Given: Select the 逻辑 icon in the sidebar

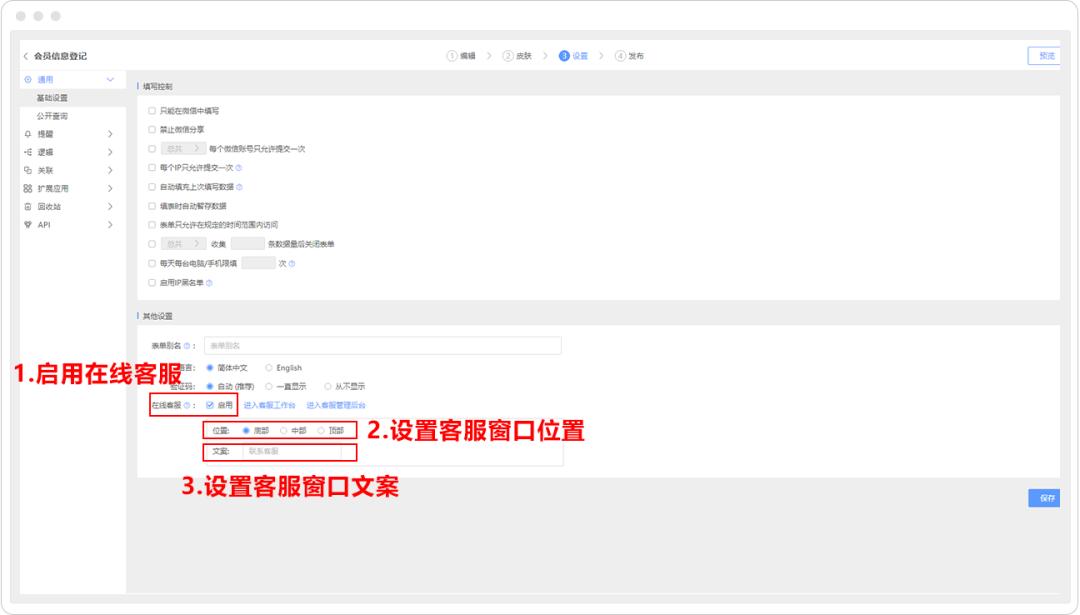Looking at the screenshot, I should pyautogui.click(x=26, y=152).
